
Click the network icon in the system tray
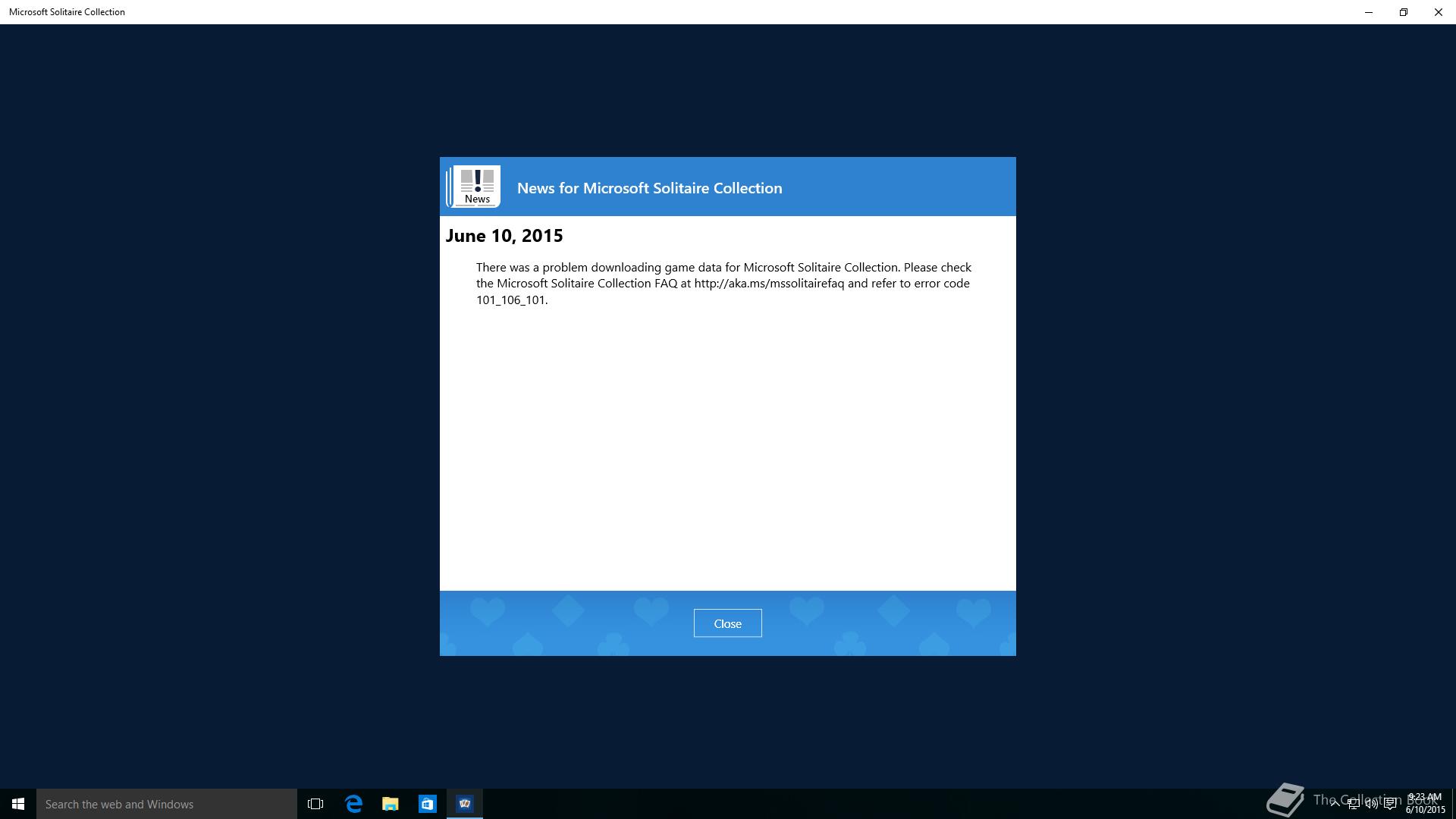[x=1354, y=804]
